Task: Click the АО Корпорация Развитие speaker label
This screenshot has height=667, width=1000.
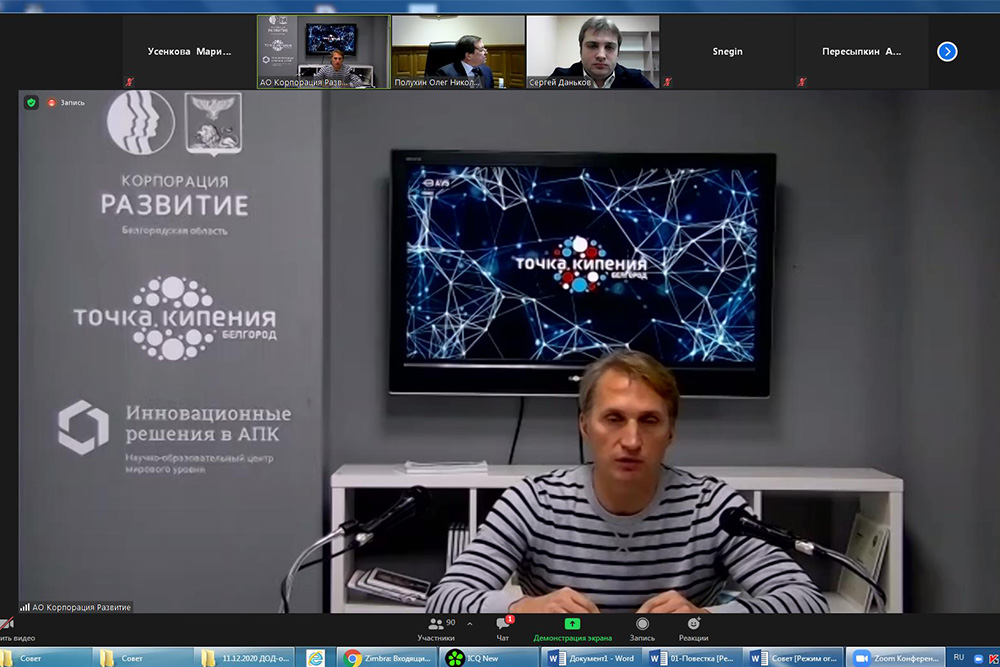Action: click(76, 607)
